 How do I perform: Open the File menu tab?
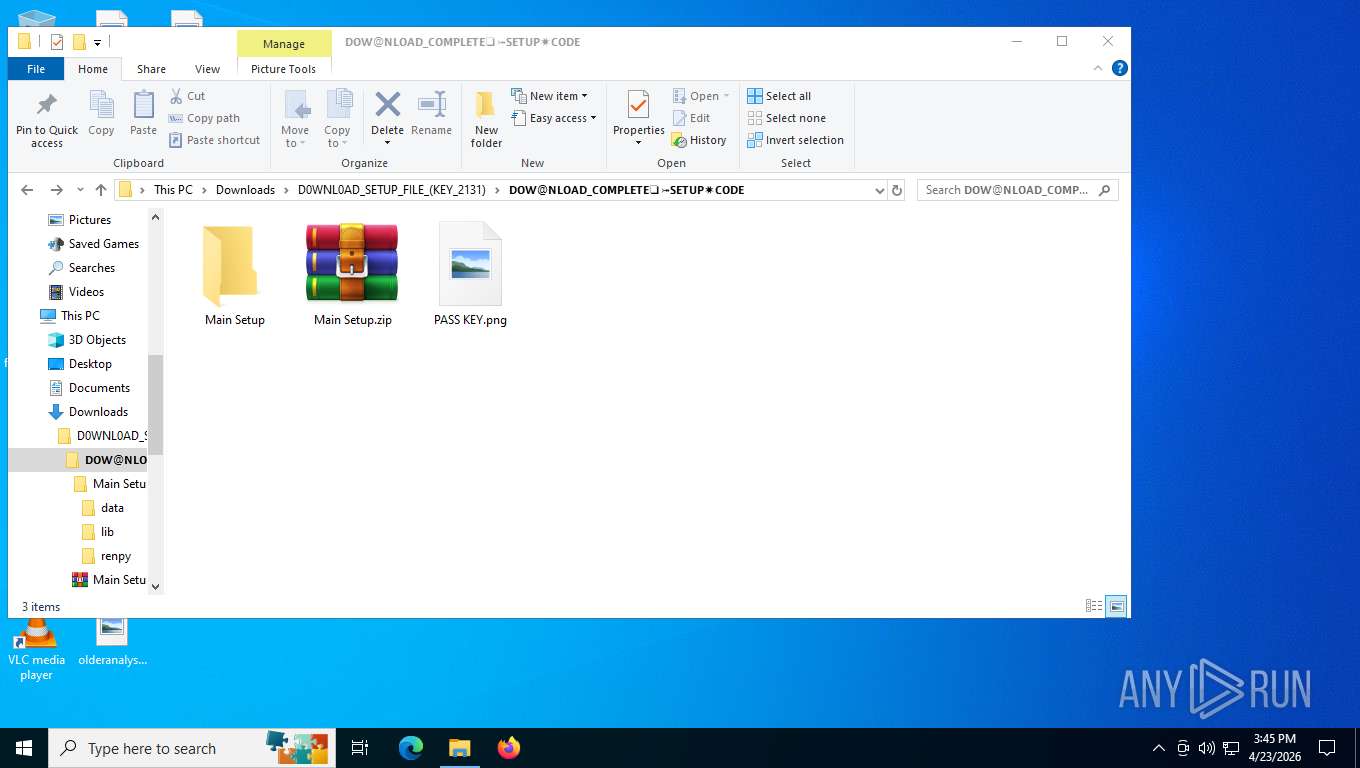[x=36, y=69]
